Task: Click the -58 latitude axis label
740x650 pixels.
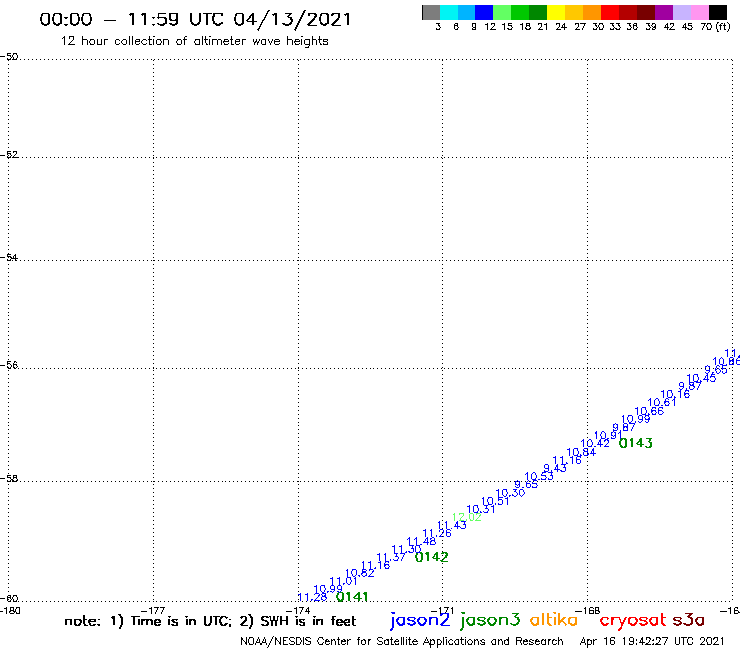Action: coord(9,479)
